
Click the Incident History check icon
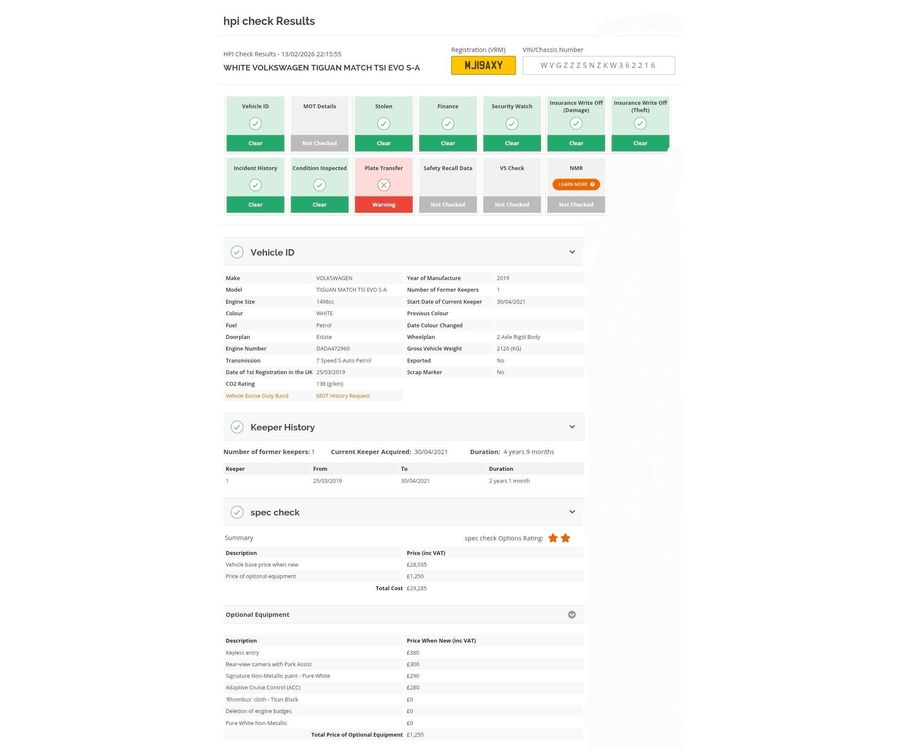coord(255,185)
